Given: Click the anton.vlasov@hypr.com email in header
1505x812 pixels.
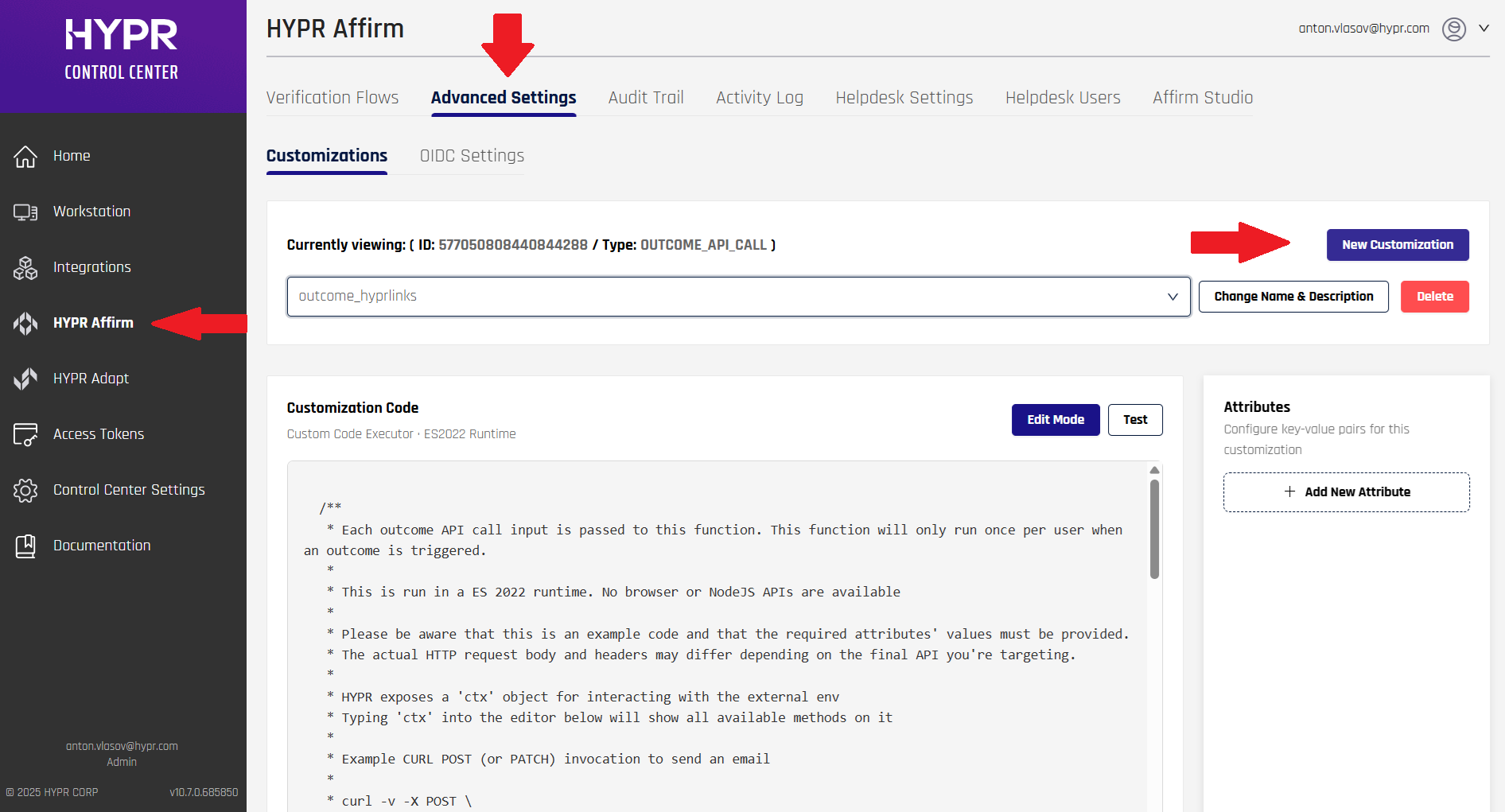Looking at the screenshot, I should pos(1363,29).
